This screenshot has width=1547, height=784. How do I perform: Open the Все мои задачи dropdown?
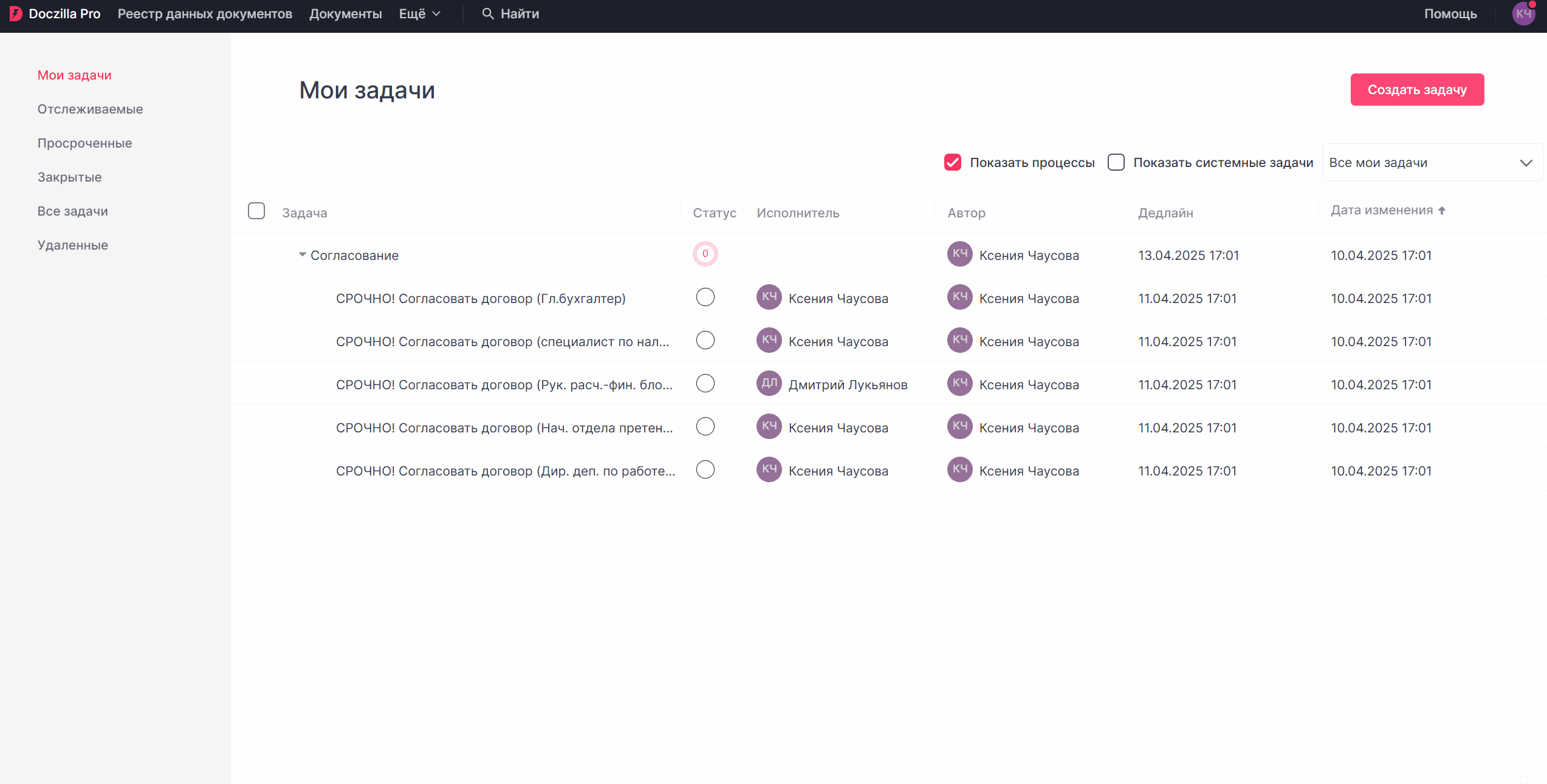click(1432, 162)
